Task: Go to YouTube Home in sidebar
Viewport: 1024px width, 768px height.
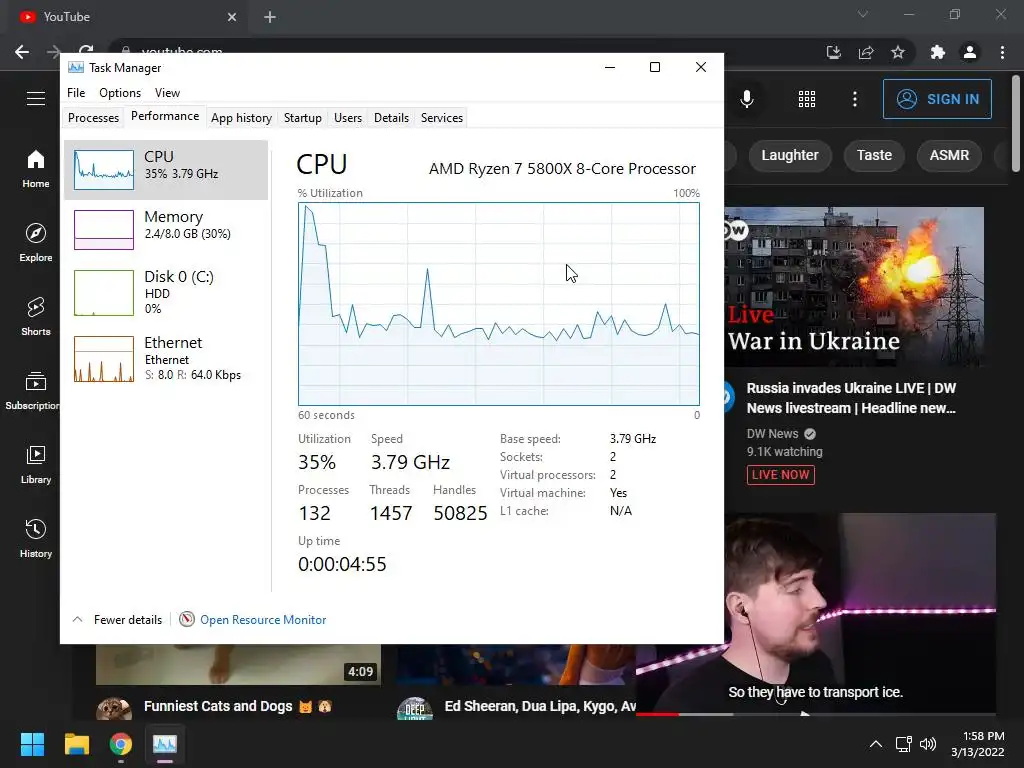Action: coord(35,168)
